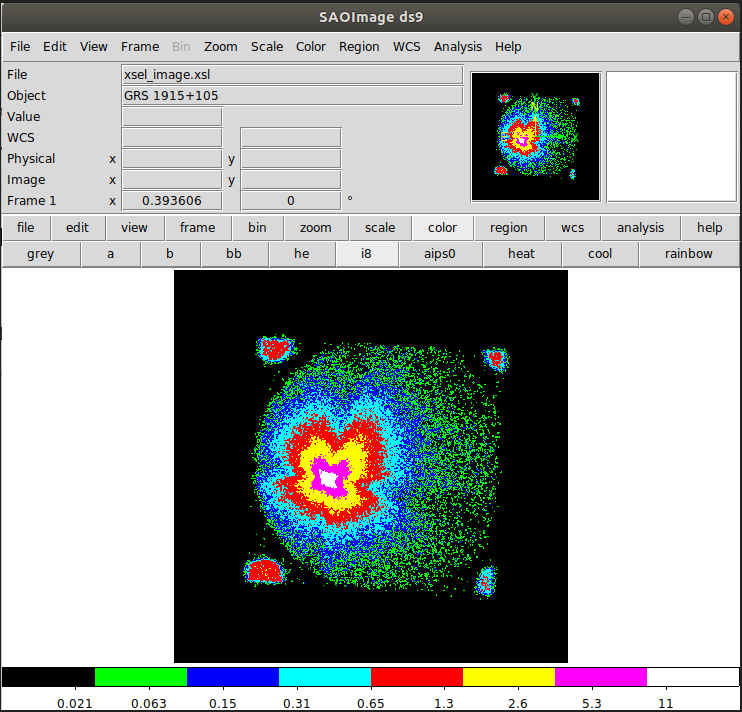The height and width of the screenshot is (712, 742).
Task: Click the 'file' buttonbar button
Action: (x=26, y=228)
